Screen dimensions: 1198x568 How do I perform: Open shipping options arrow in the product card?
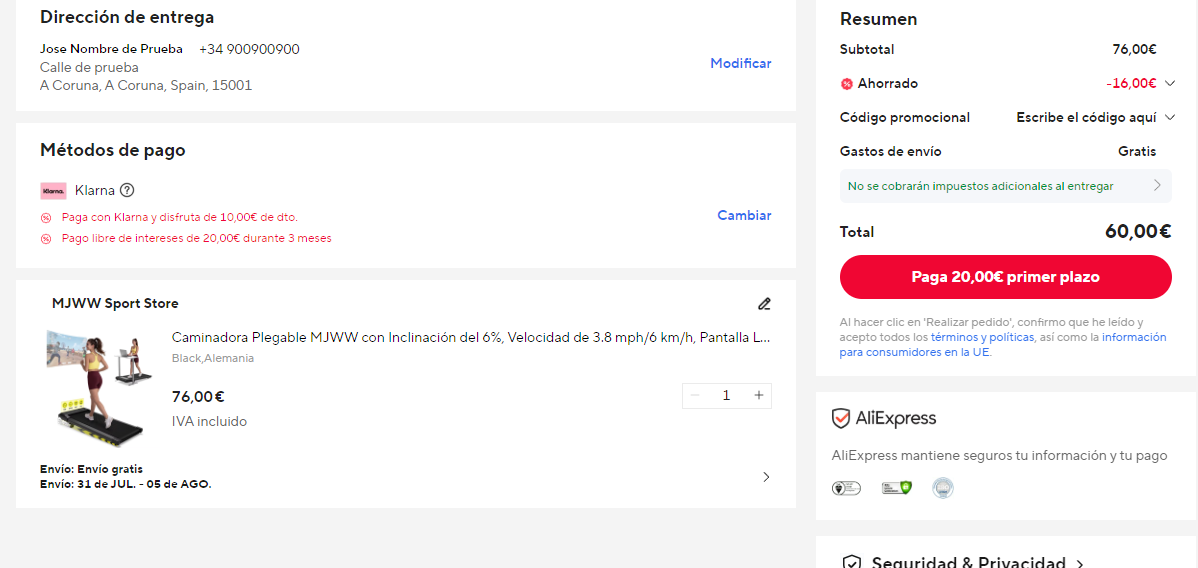point(766,477)
